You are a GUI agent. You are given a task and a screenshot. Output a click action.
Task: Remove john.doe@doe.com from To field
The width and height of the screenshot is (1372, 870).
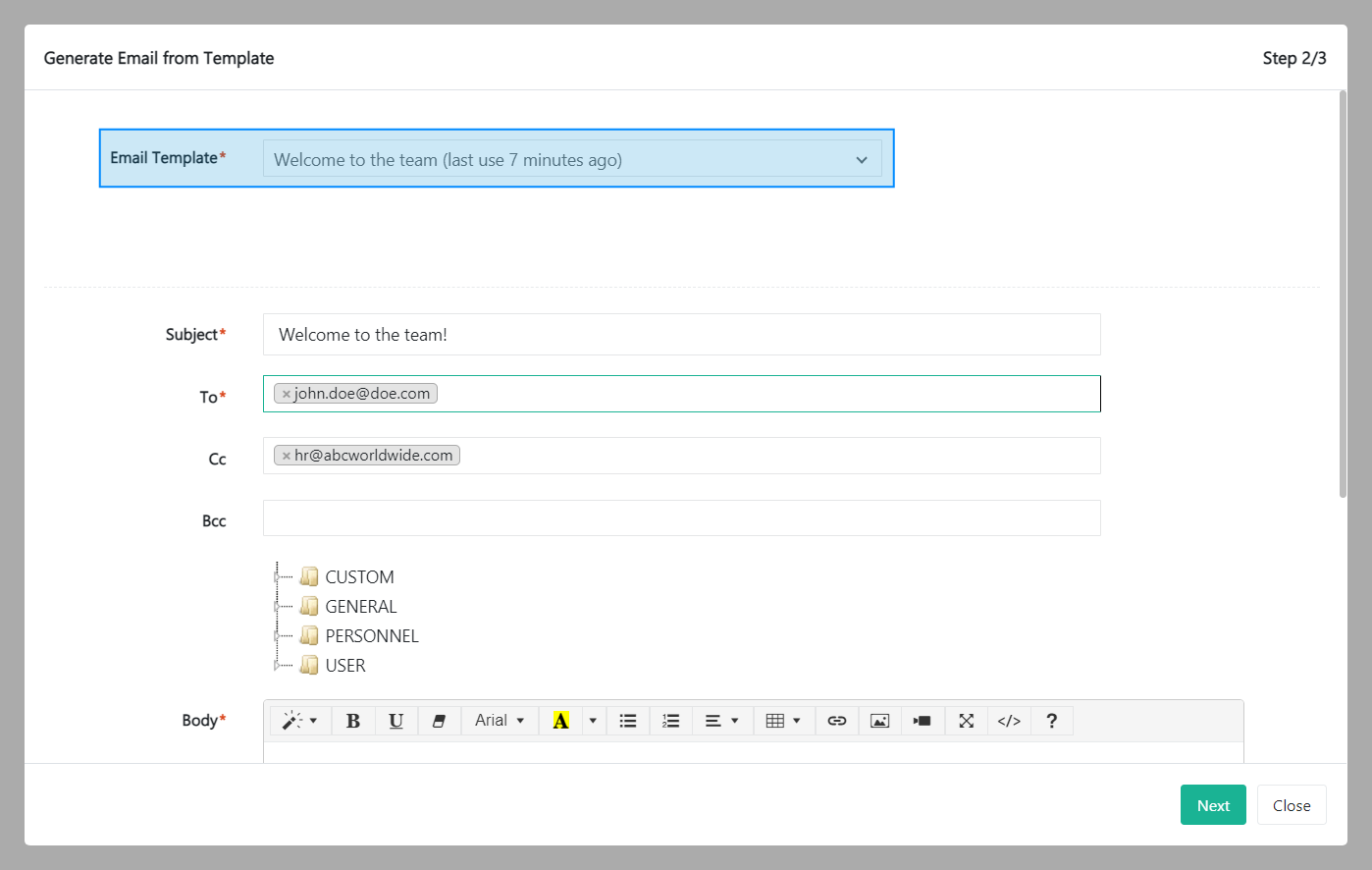[287, 394]
